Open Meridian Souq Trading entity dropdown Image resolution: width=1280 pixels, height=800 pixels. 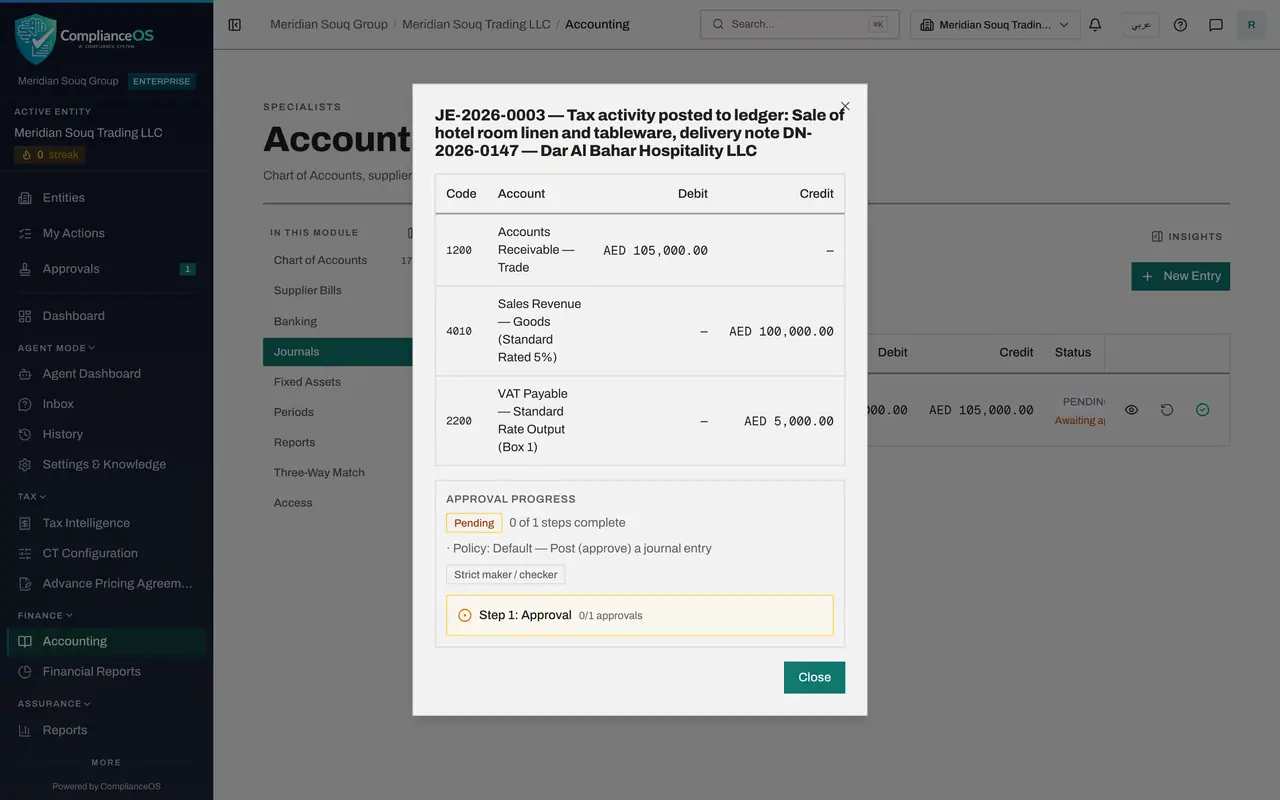[995, 25]
